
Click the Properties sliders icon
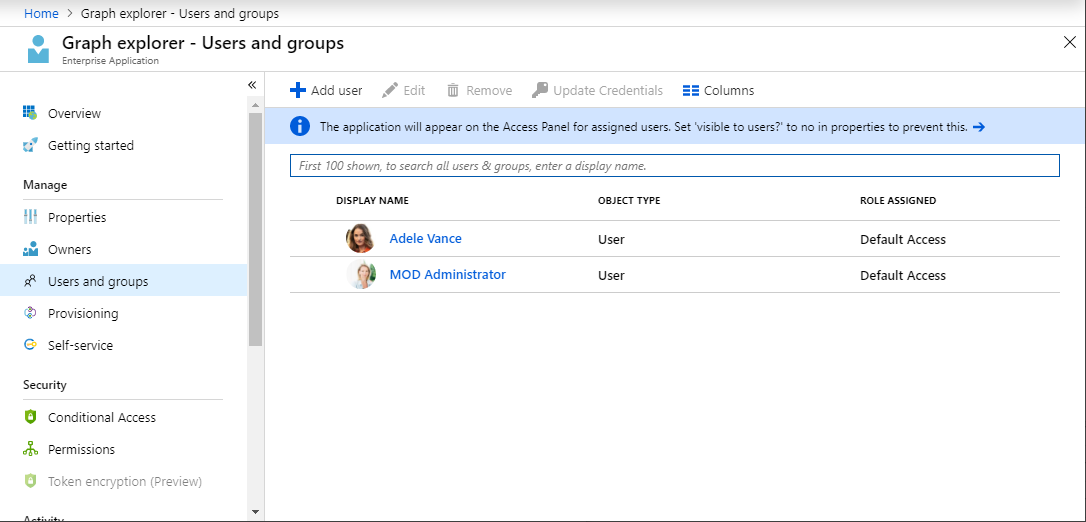coord(30,217)
